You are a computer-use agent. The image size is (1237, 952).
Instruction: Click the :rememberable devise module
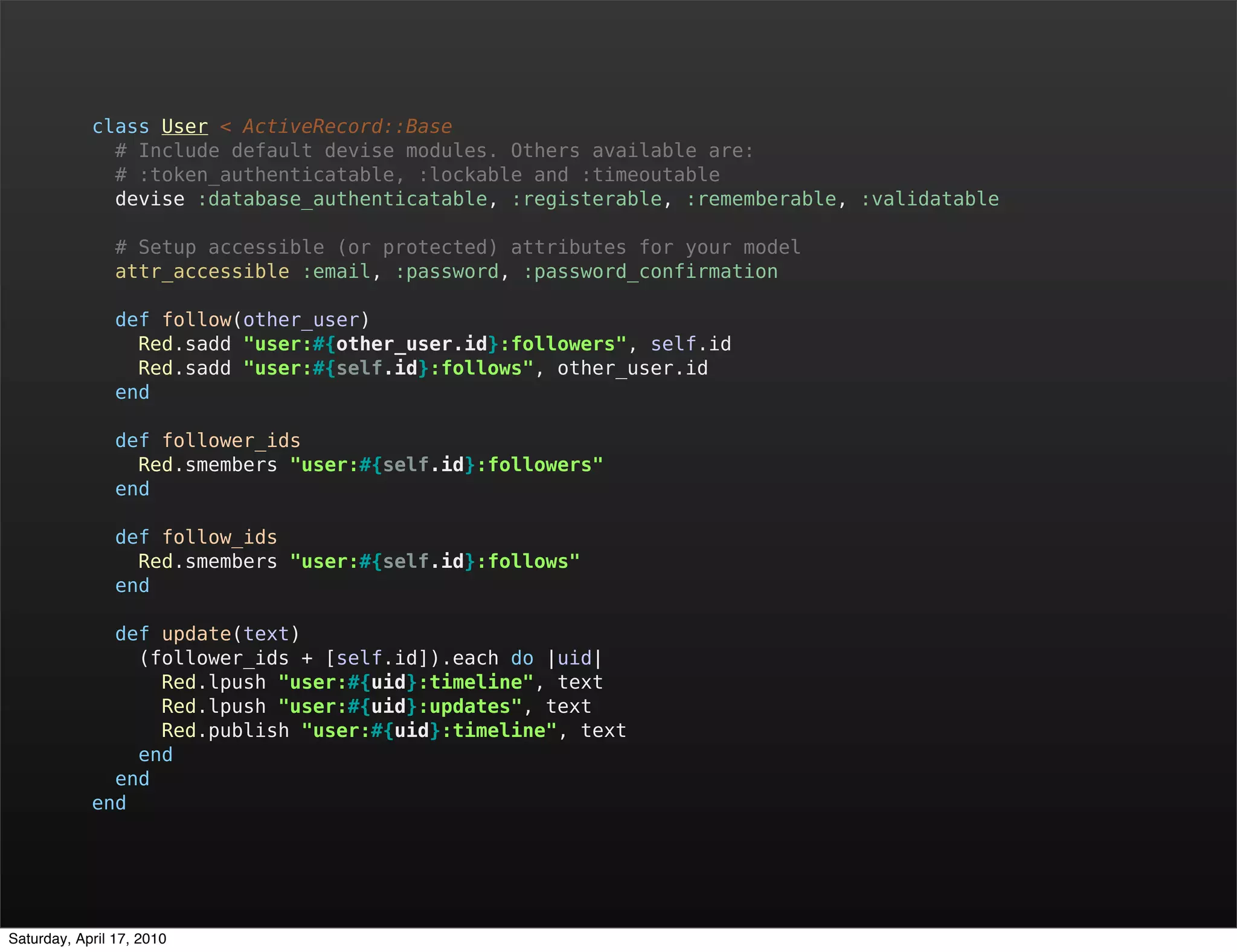click(x=761, y=199)
